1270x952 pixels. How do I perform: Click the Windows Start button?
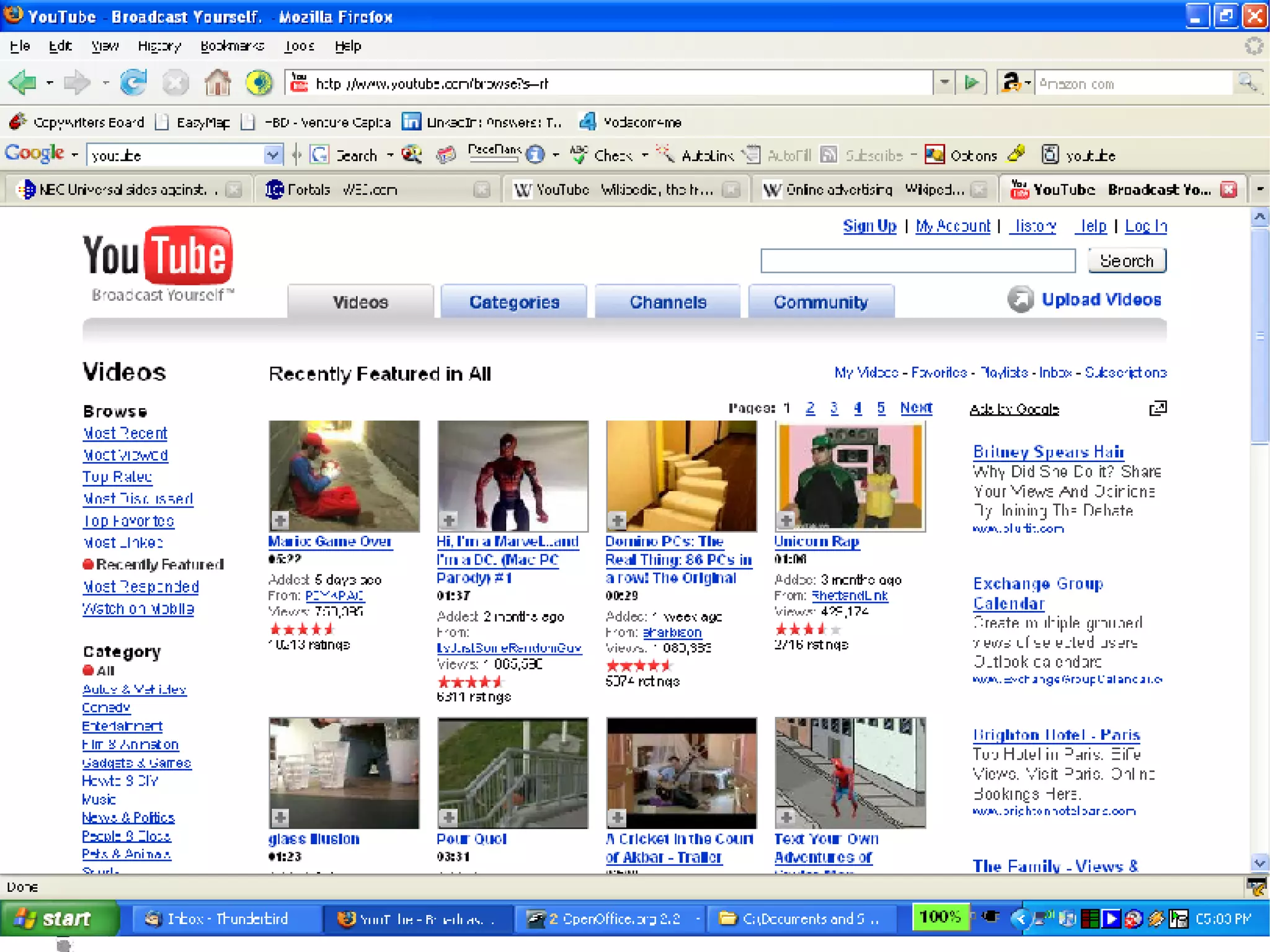pos(60,919)
